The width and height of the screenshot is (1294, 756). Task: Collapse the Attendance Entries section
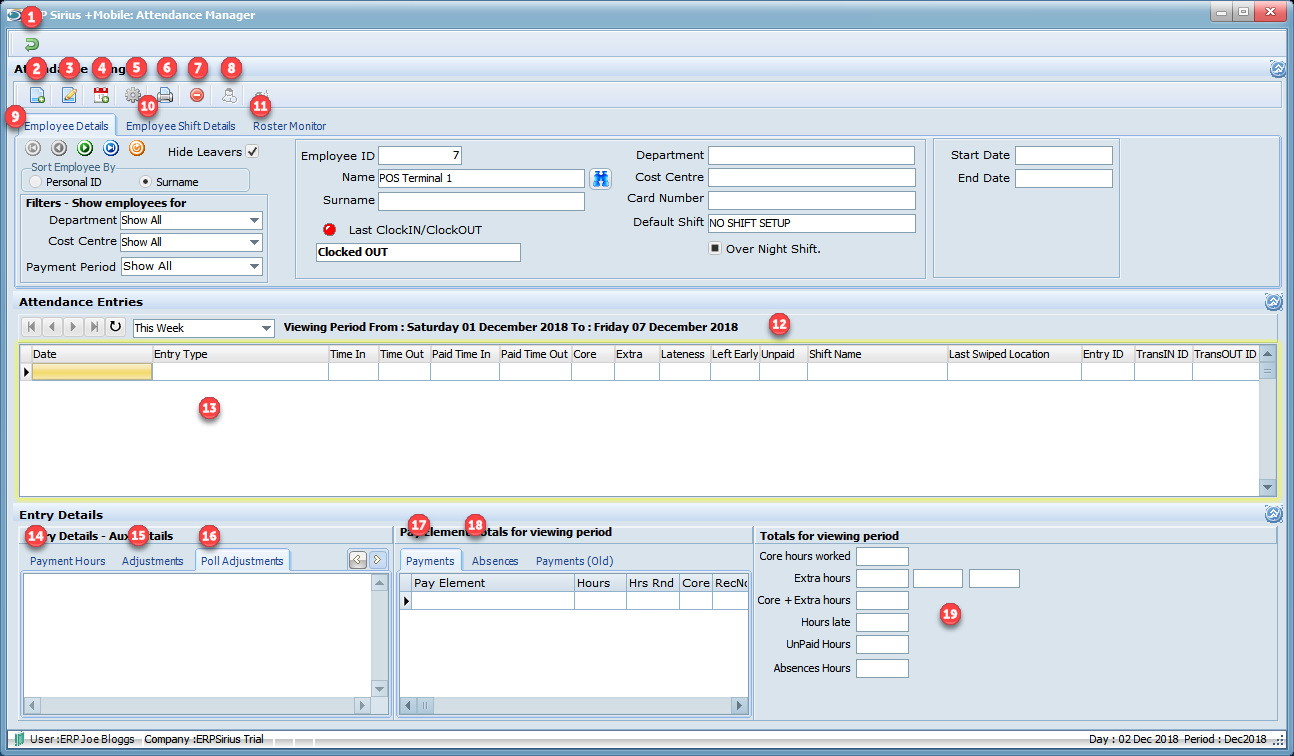pos(1274,302)
